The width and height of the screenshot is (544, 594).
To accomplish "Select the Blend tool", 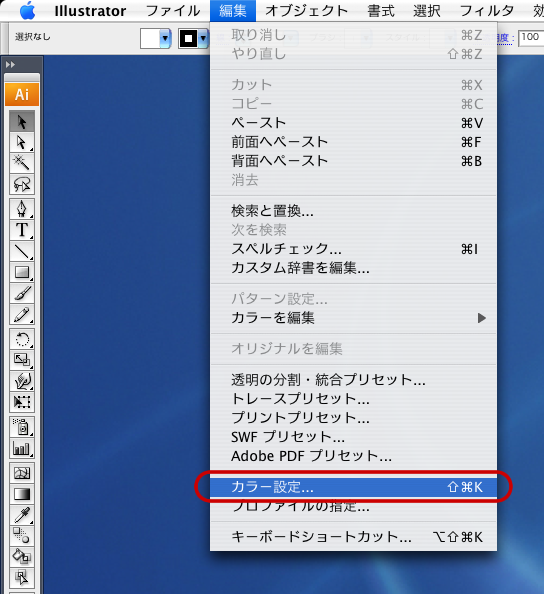I will tap(22, 536).
